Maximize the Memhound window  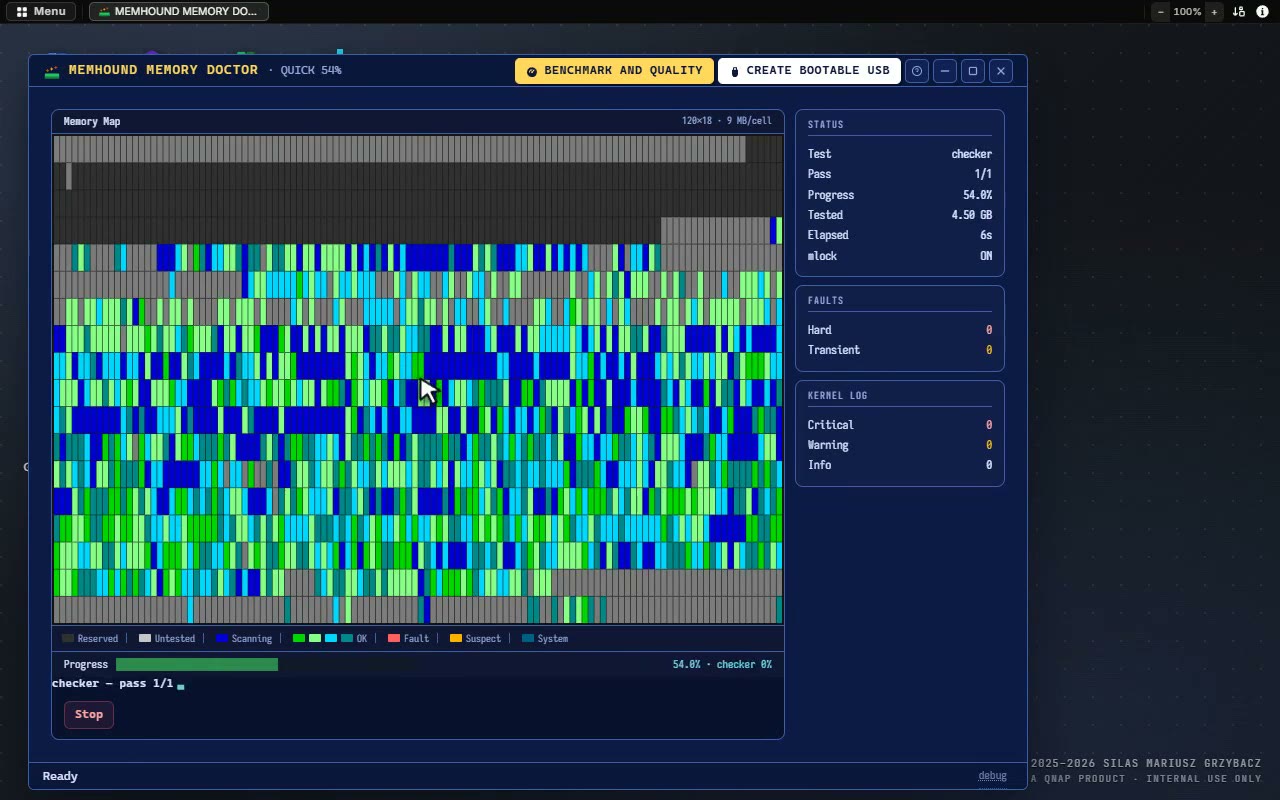click(x=973, y=71)
